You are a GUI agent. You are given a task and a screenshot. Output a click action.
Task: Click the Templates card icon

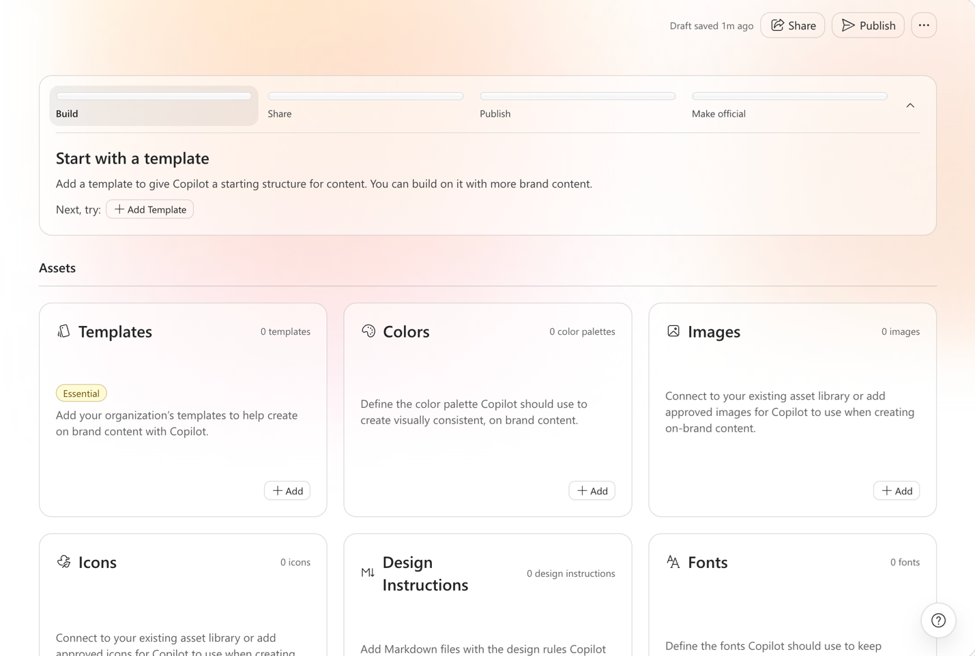(x=63, y=331)
